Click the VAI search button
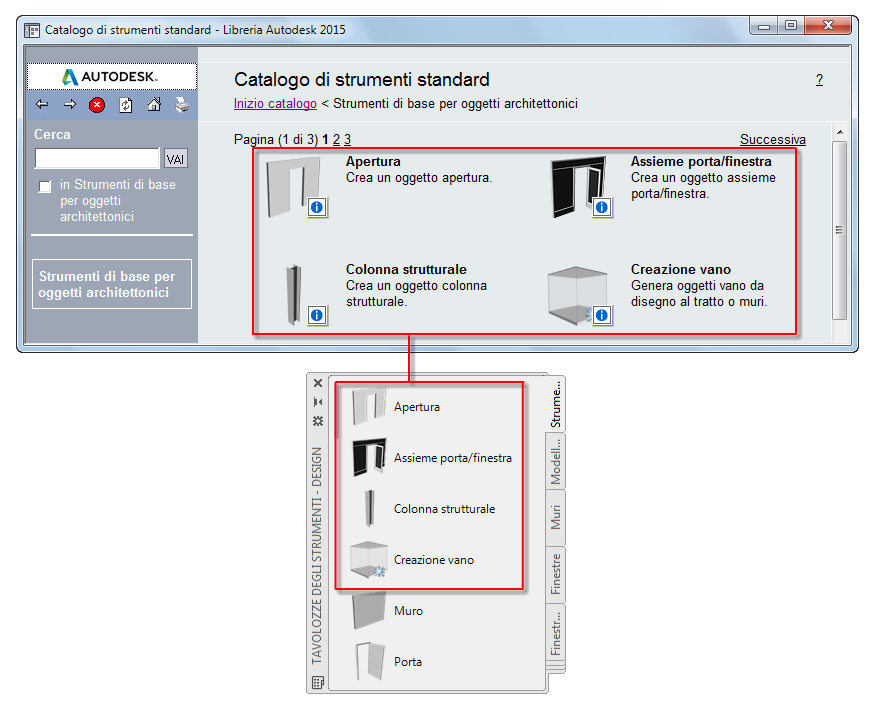This screenshot has height=708, width=871. (x=176, y=159)
